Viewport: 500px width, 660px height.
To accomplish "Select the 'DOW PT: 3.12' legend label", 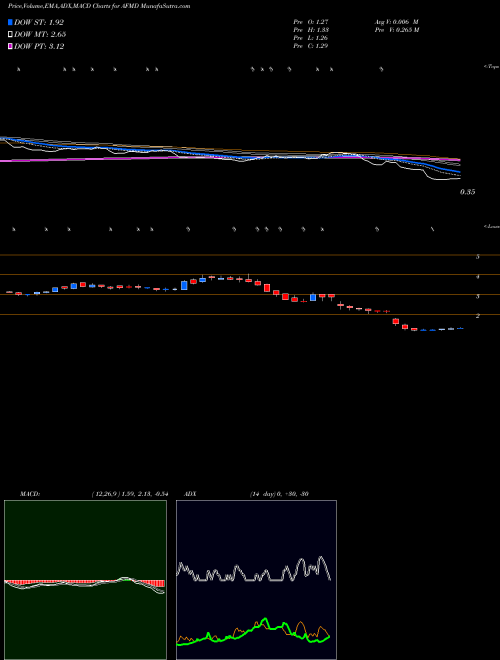I will (39, 46).
